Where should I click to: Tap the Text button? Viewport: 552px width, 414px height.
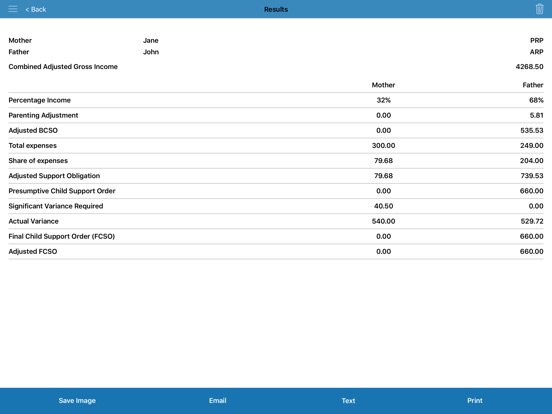coord(348,401)
